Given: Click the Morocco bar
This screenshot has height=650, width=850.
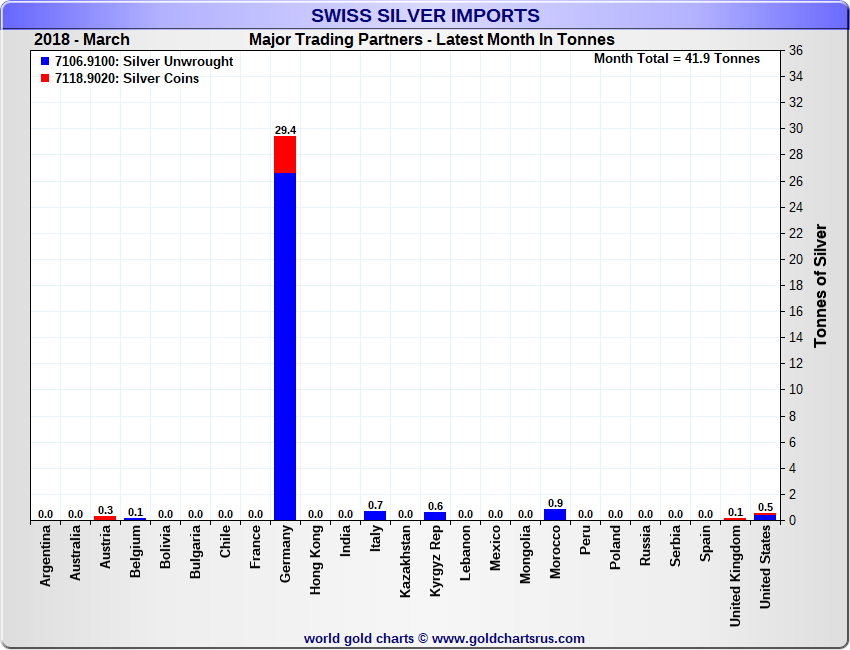Looking at the screenshot, I should 555,515.
